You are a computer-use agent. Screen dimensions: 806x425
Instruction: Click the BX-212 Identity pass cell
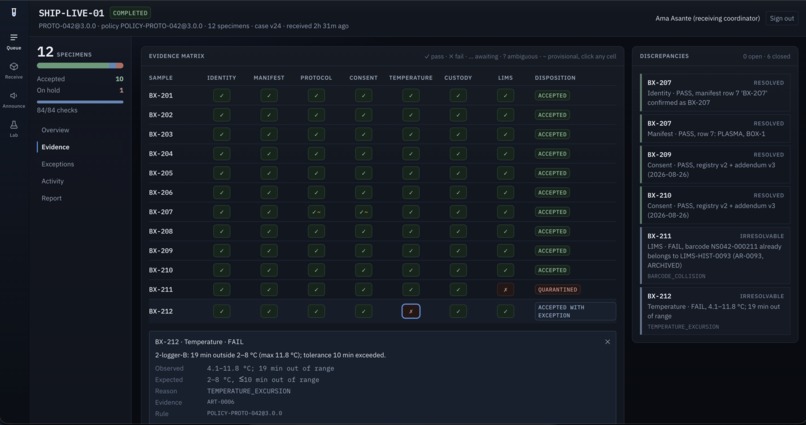[222, 311]
